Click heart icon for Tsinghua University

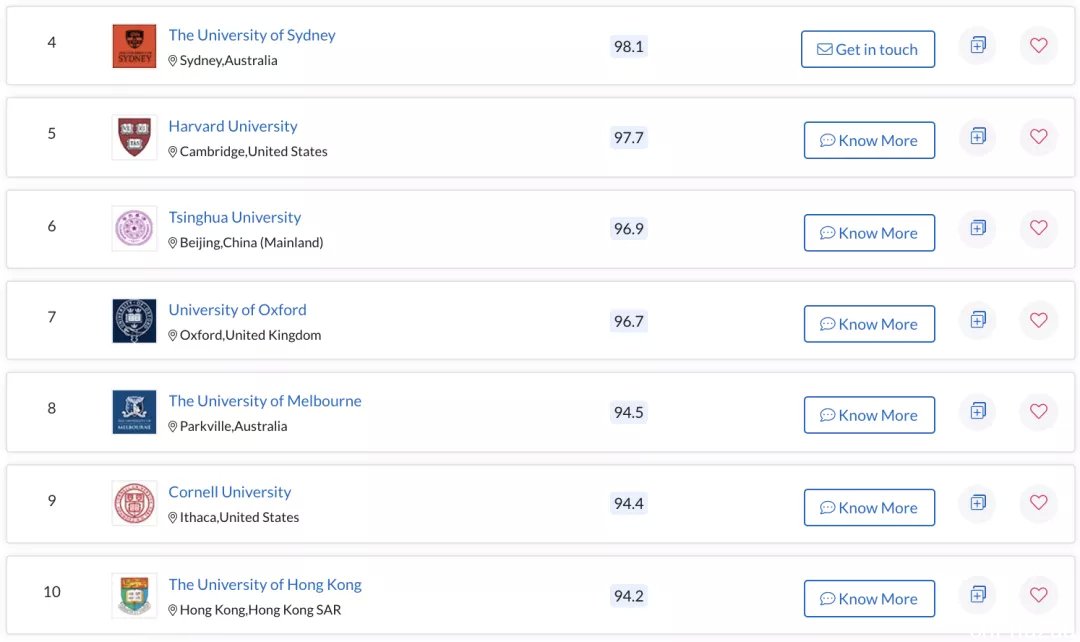(x=1038, y=228)
